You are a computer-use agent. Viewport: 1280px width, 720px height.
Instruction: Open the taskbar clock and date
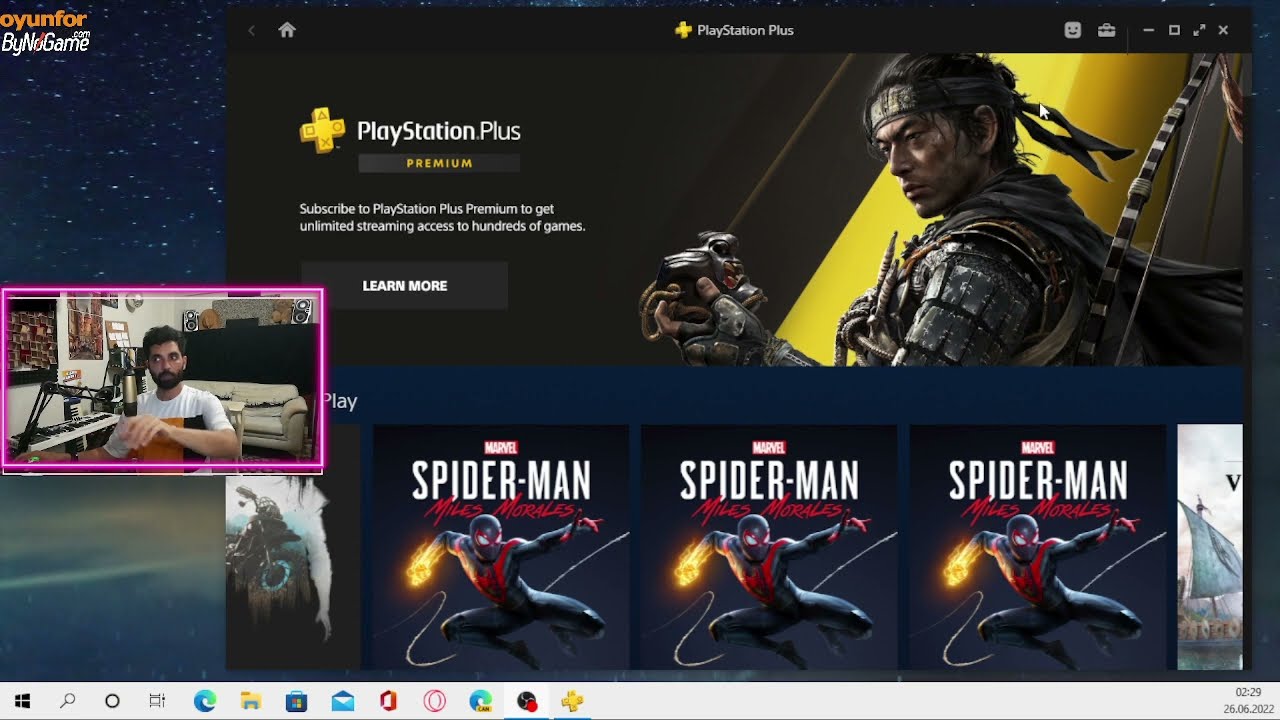[1248, 701]
